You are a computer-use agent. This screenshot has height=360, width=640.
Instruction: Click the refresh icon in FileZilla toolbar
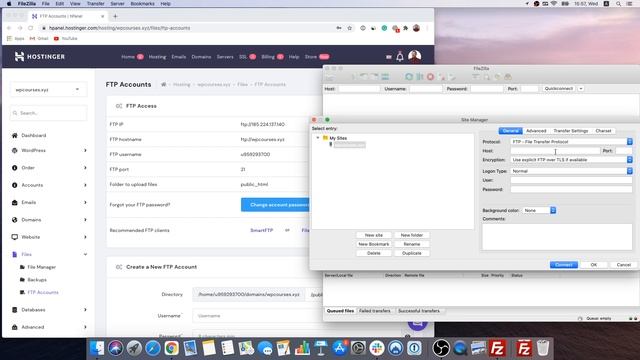409,77
